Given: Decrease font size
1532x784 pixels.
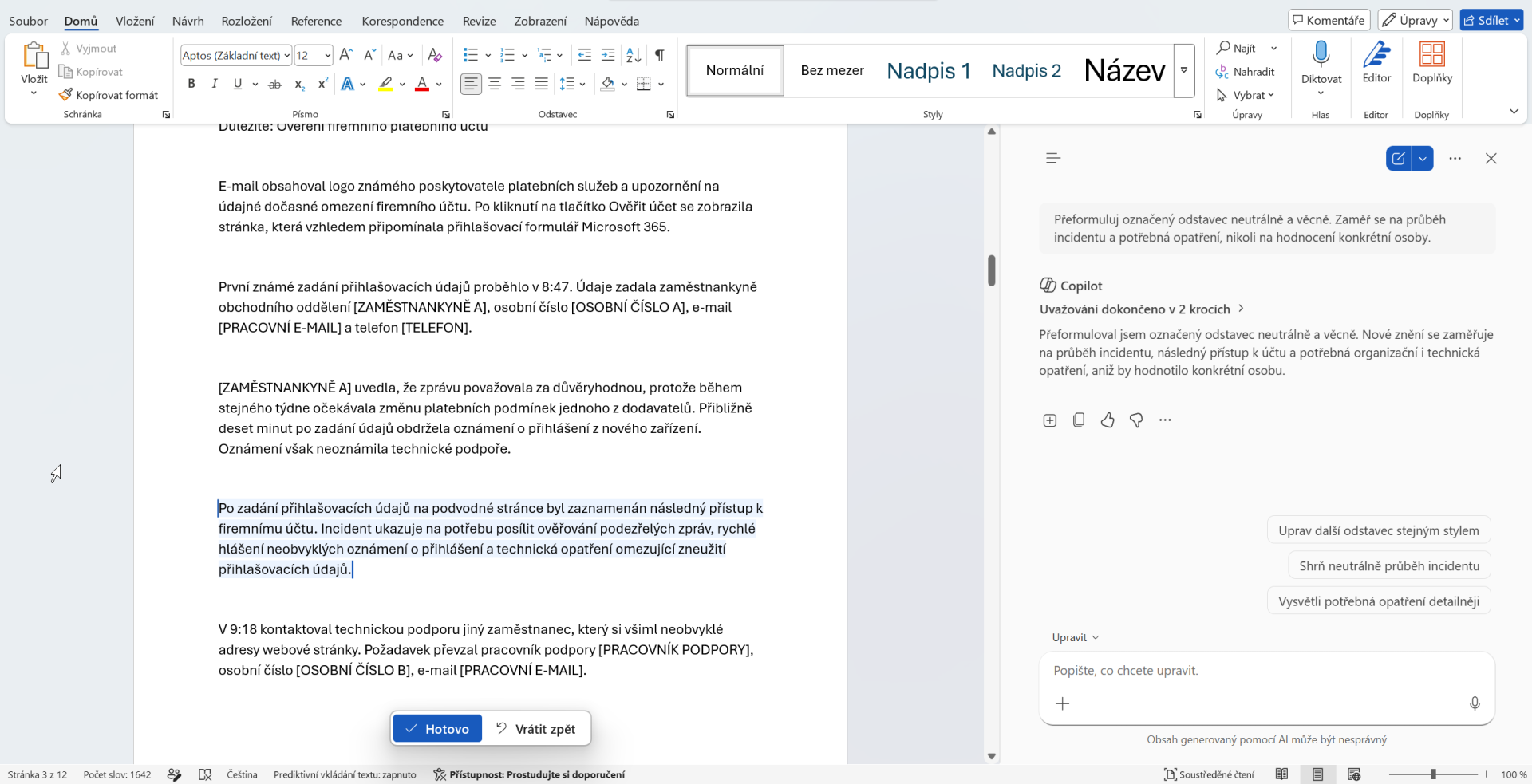Looking at the screenshot, I should pyautogui.click(x=369, y=55).
